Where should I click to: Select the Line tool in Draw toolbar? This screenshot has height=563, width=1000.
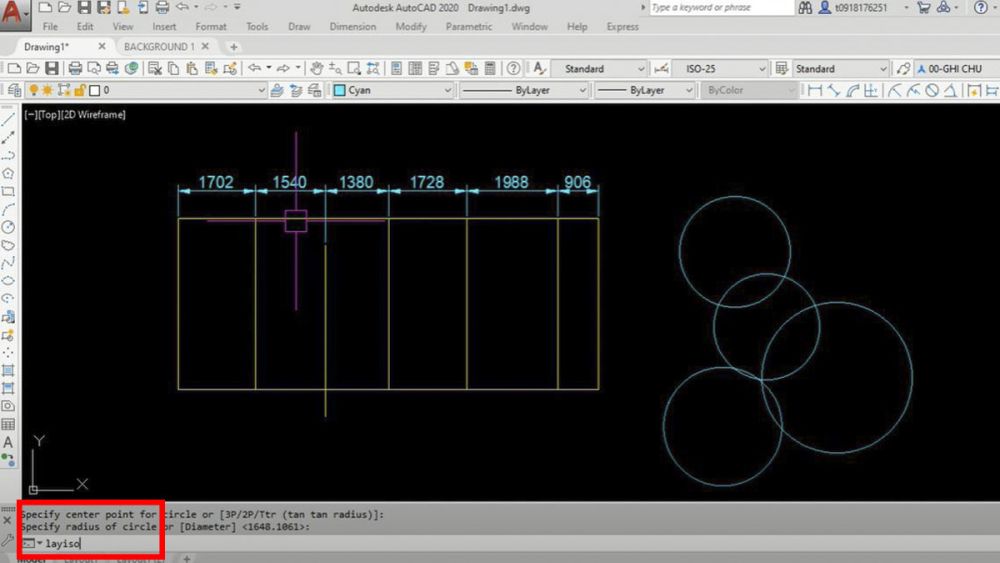coord(8,119)
